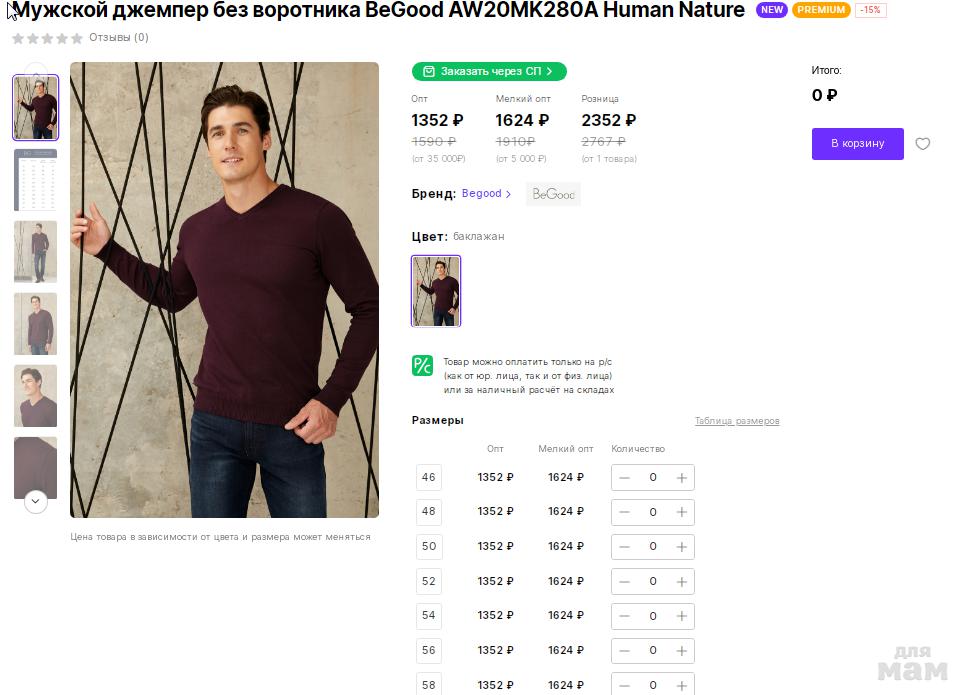Click minus for size 56 quantity
This screenshot has width=963, height=695.
point(625,650)
